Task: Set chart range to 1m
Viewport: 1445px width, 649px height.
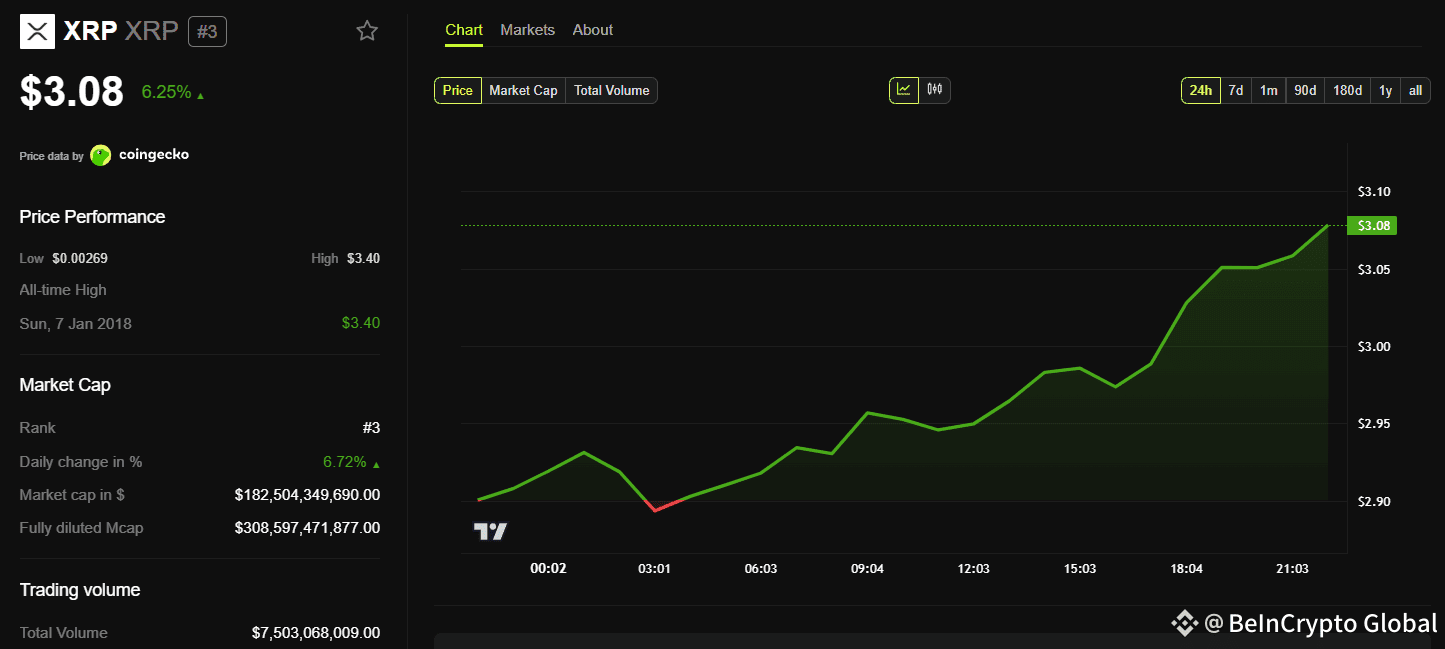Action: tap(1268, 90)
